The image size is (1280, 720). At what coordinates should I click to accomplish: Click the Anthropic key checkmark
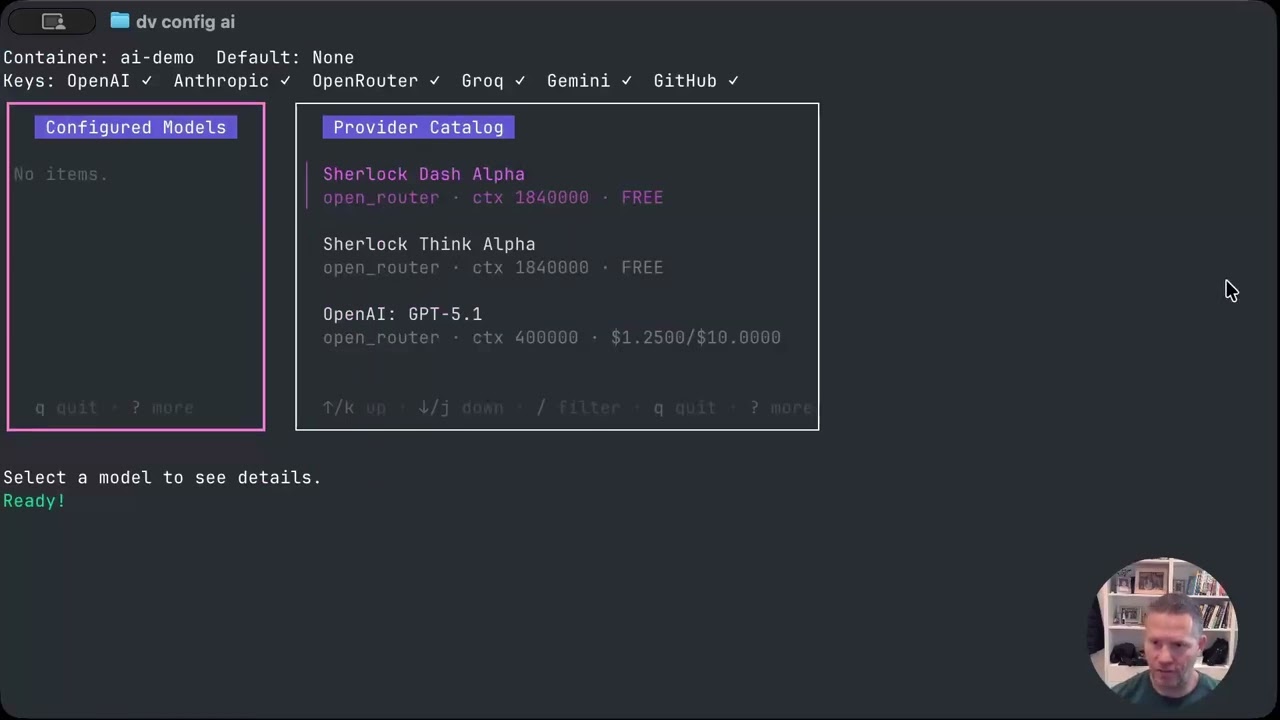pyautogui.click(x=285, y=81)
